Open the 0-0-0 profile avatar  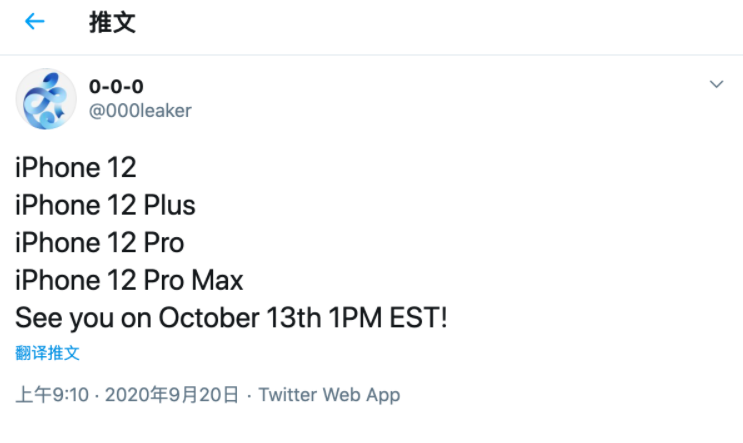coord(46,98)
